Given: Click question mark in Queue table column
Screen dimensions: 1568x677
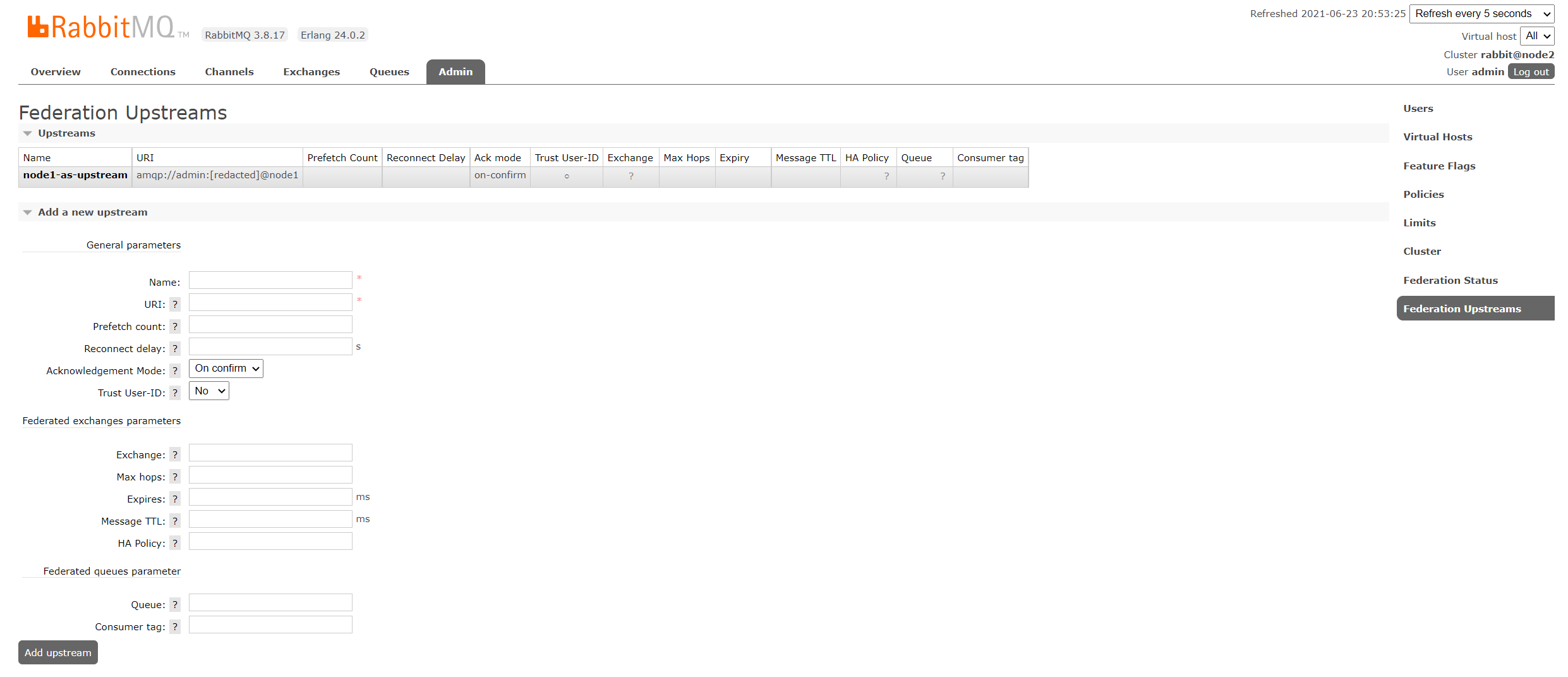Looking at the screenshot, I should tap(943, 176).
